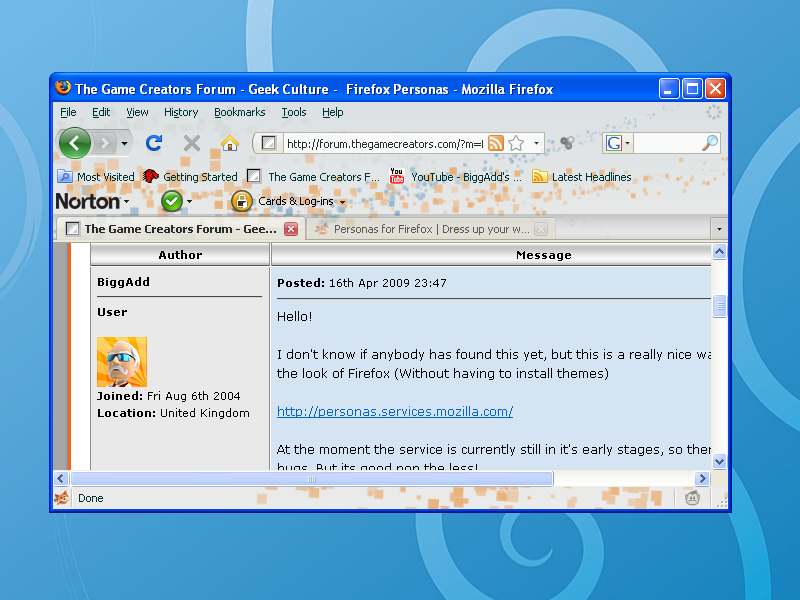The width and height of the screenshot is (800, 600).
Task: Click the Norton padlock Identity Safe icon
Action: click(x=241, y=202)
